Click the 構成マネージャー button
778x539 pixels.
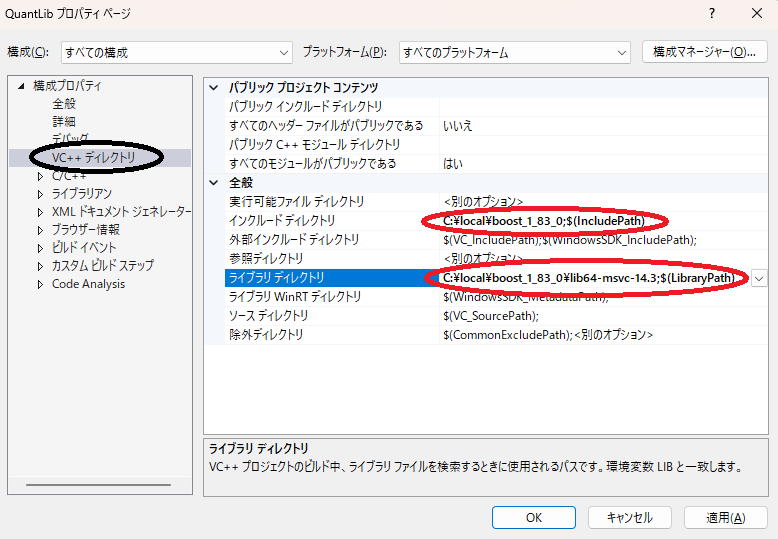click(705, 52)
